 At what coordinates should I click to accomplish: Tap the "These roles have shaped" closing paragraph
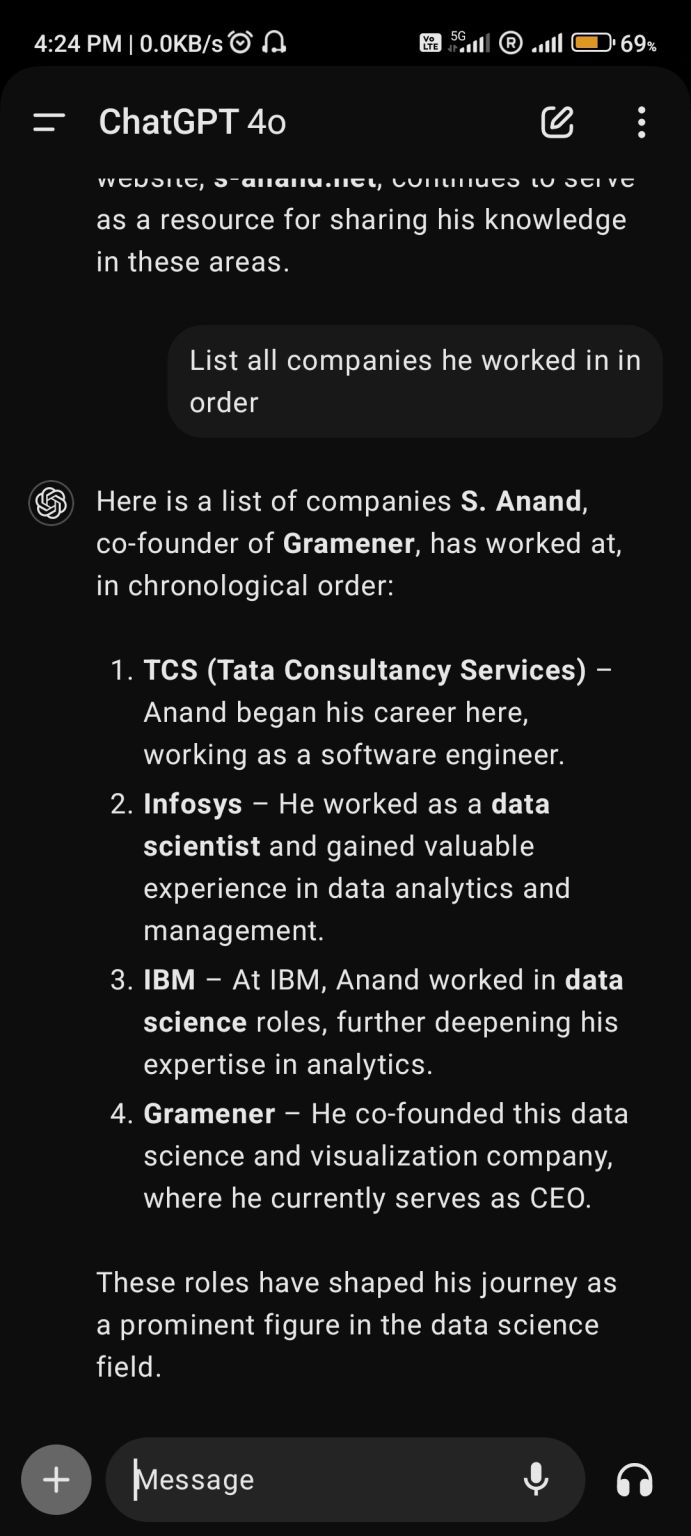coord(356,1324)
